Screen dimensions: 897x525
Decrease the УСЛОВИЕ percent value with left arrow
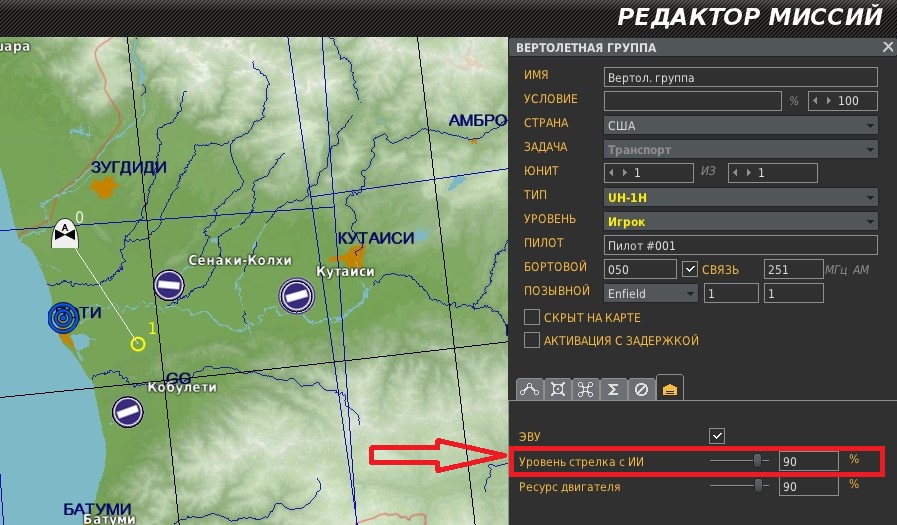coord(815,101)
